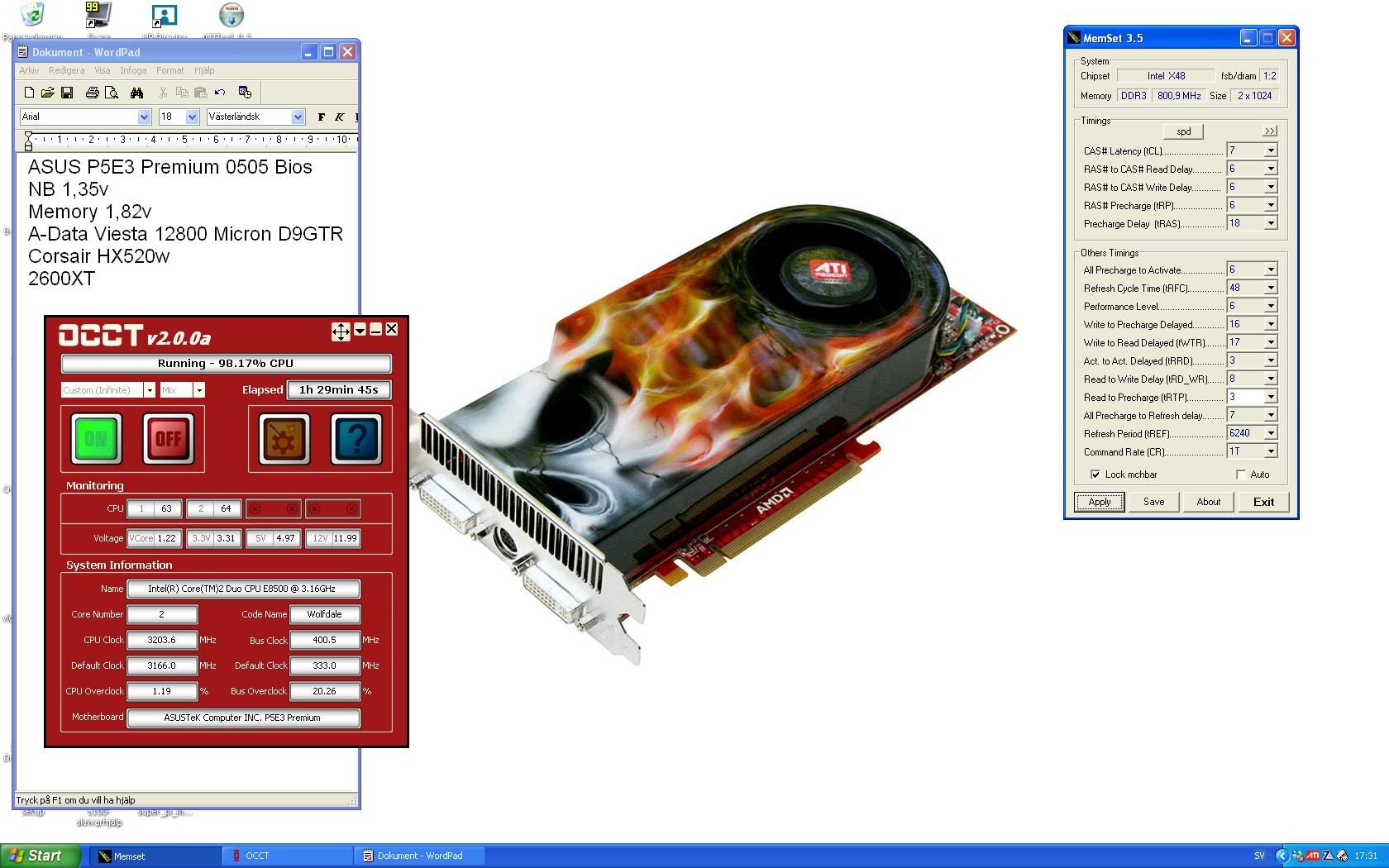
Task: Click Save button in MemSet
Action: [x=1153, y=502]
